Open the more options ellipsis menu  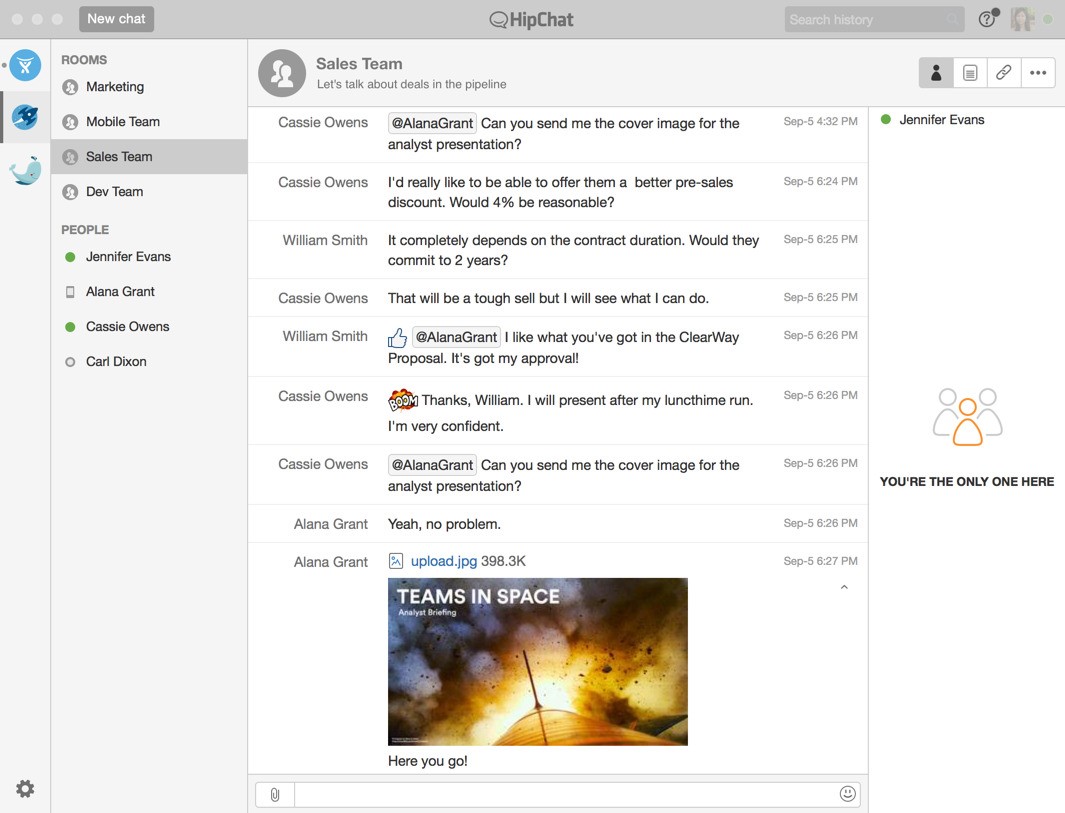1038,73
